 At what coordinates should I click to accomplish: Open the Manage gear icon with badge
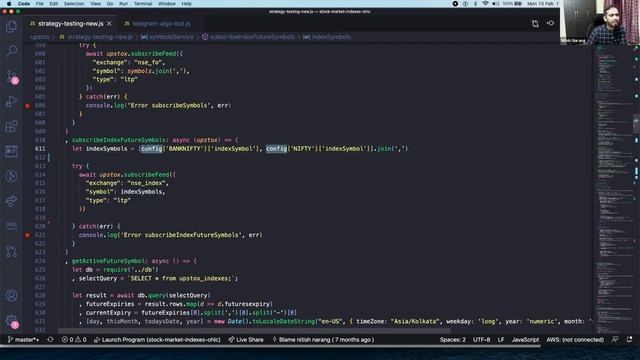click(x=12, y=322)
